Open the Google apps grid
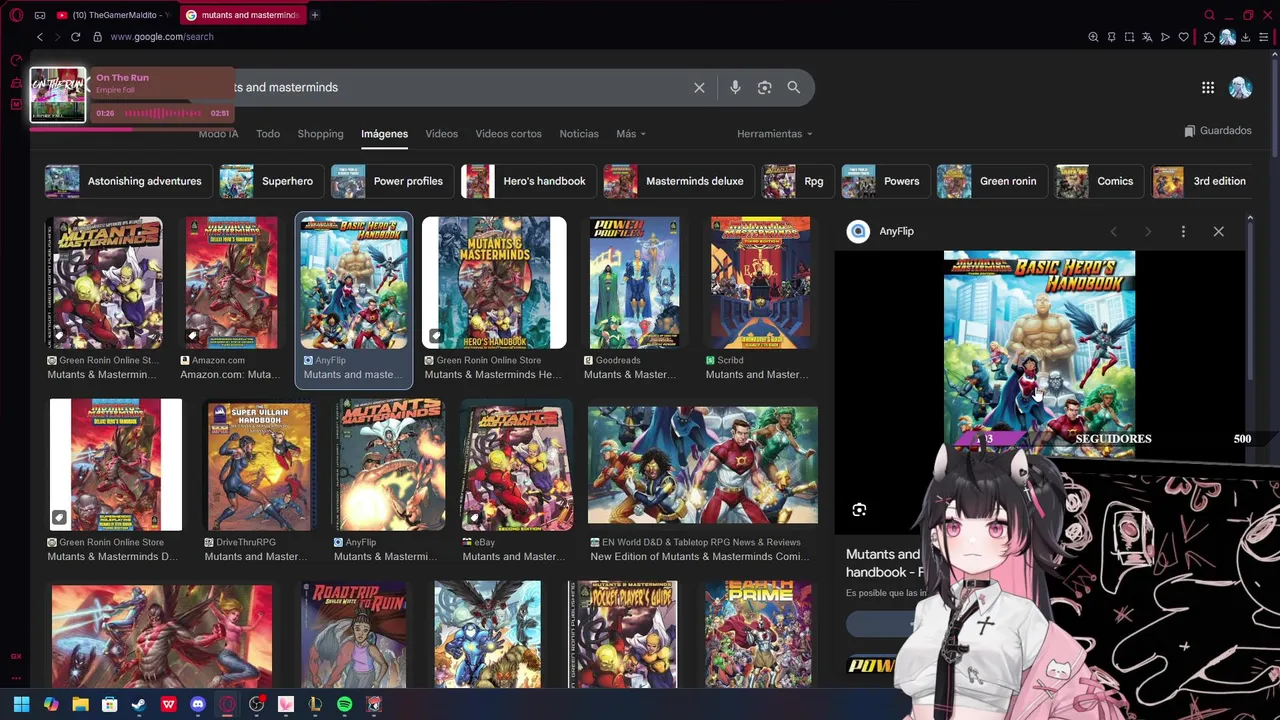 [1208, 88]
